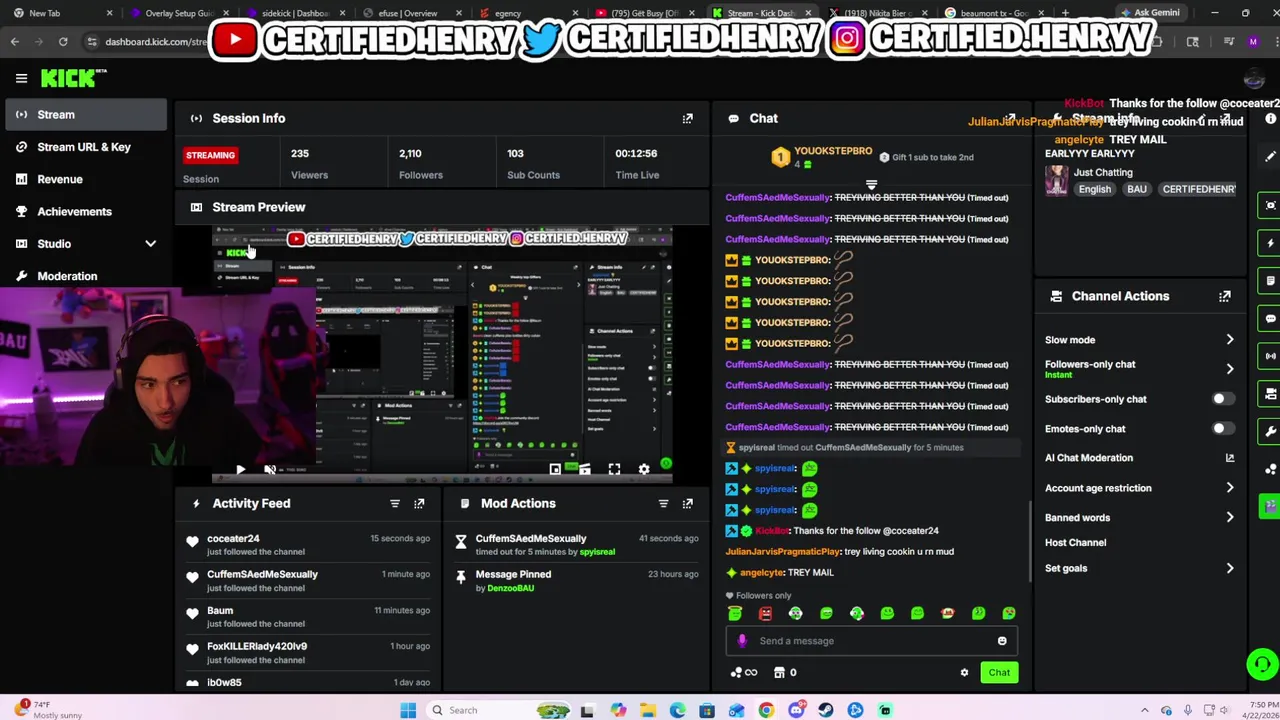The width and height of the screenshot is (1280, 720).
Task: Go to the Revenue section
Action: (85, 179)
